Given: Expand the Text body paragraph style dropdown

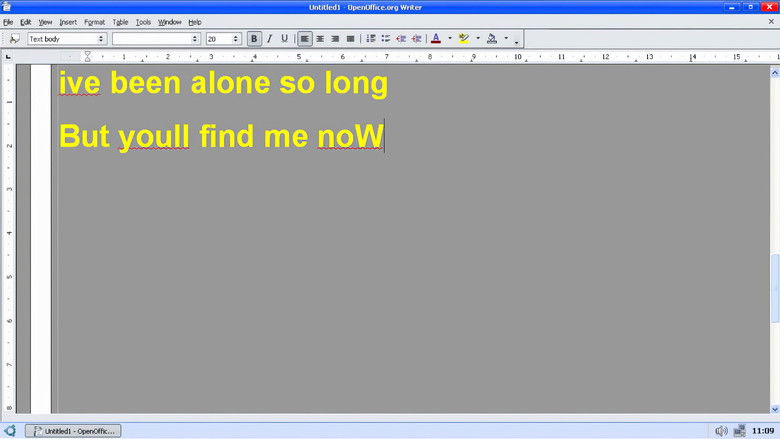Looking at the screenshot, I should click(x=101, y=39).
